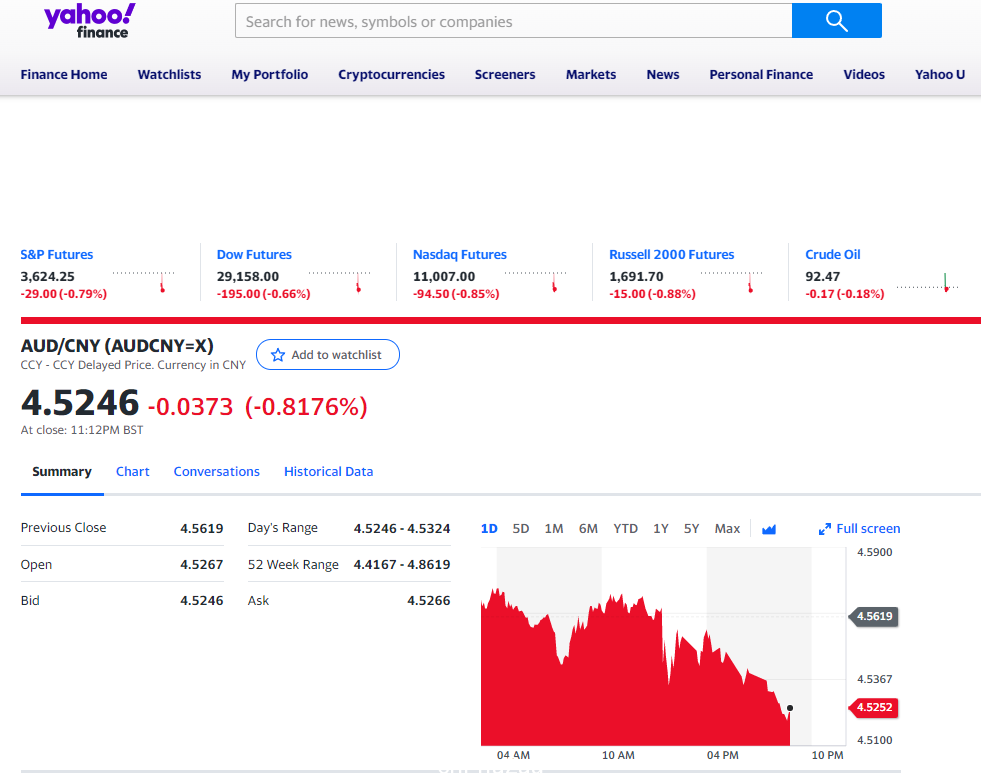Image resolution: width=981 pixels, height=778 pixels.
Task: Open the Nasdaq Futures quote link
Action: pyautogui.click(x=459, y=255)
